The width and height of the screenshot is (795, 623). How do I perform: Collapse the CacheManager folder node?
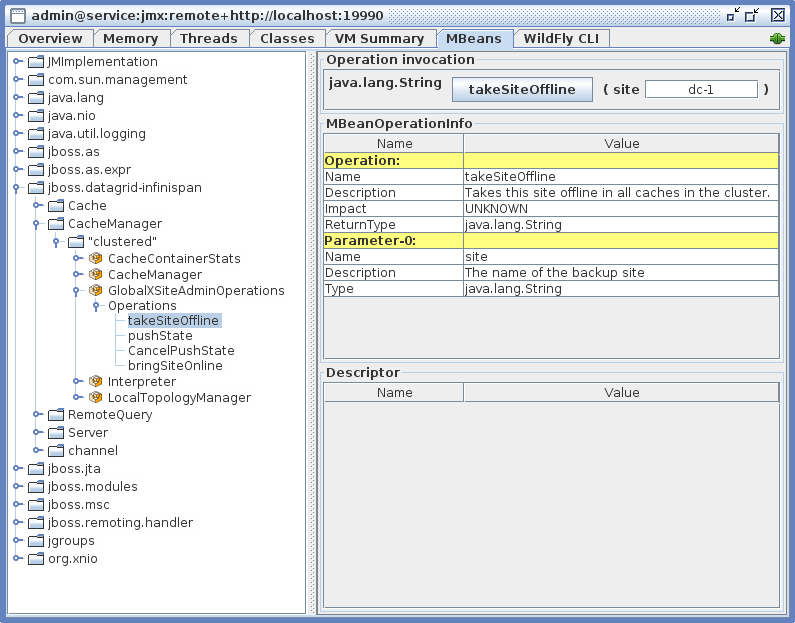click(36, 225)
